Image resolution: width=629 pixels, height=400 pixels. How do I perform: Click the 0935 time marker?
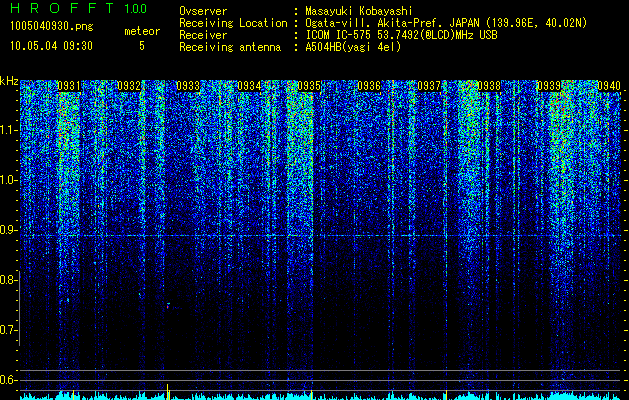pos(309,86)
